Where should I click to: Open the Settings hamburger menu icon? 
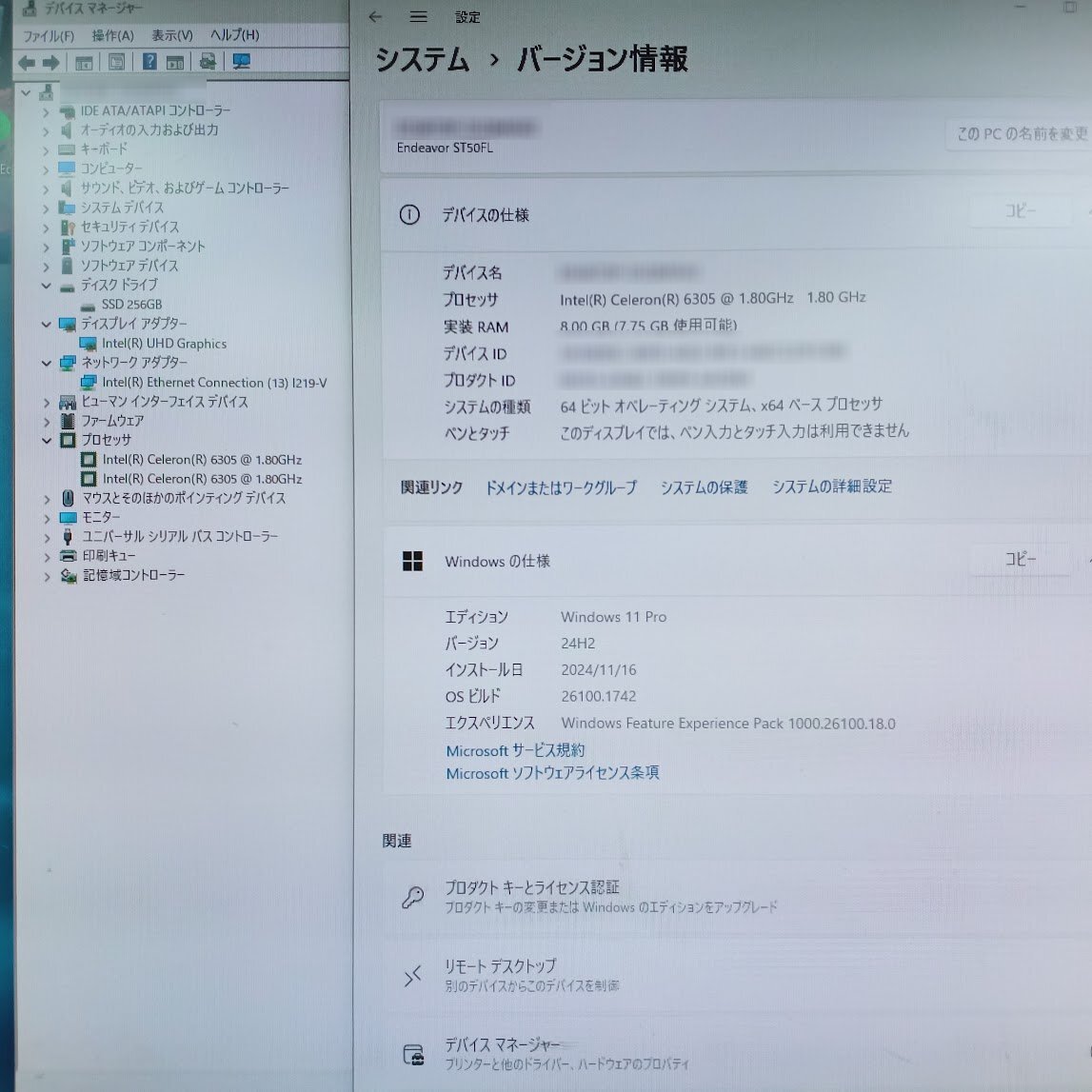coord(417,17)
